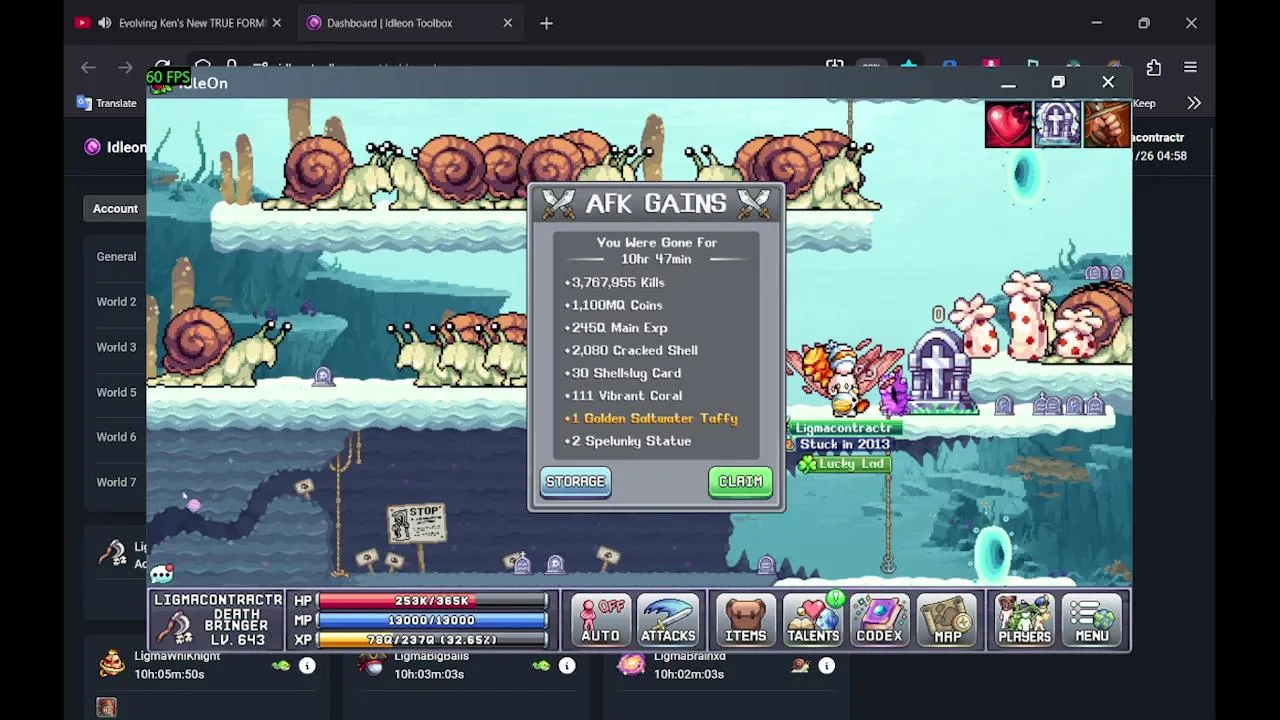Show more bookmarks chevron
1280x720 pixels.
pyautogui.click(x=1193, y=103)
